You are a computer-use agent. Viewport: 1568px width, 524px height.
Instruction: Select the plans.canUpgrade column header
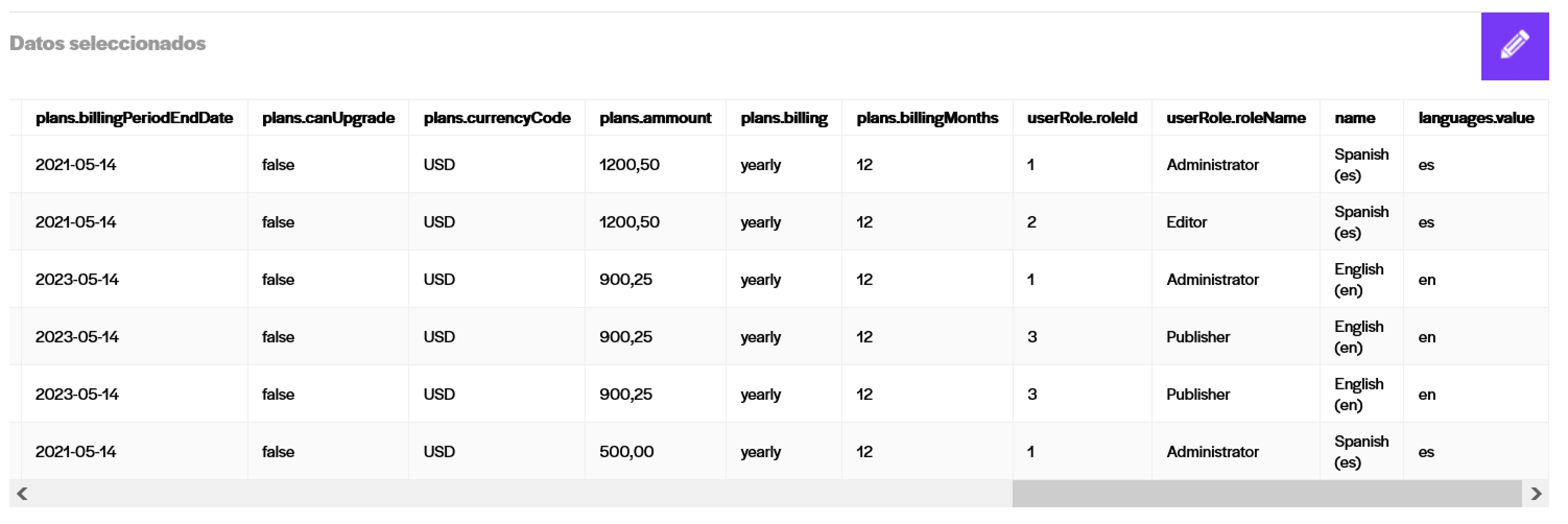[x=328, y=117]
